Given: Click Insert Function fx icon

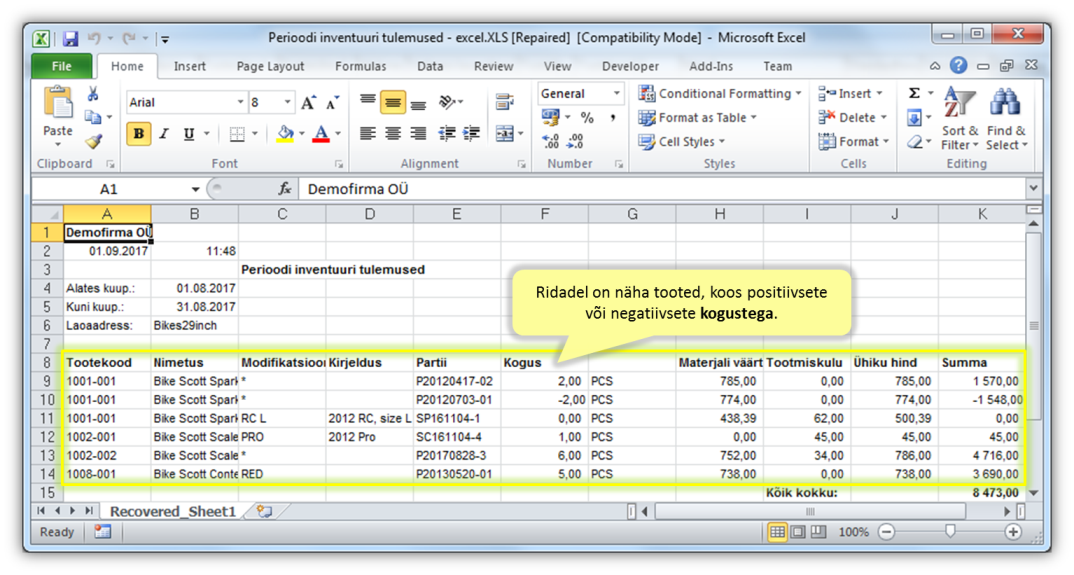Looking at the screenshot, I should click(285, 189).
